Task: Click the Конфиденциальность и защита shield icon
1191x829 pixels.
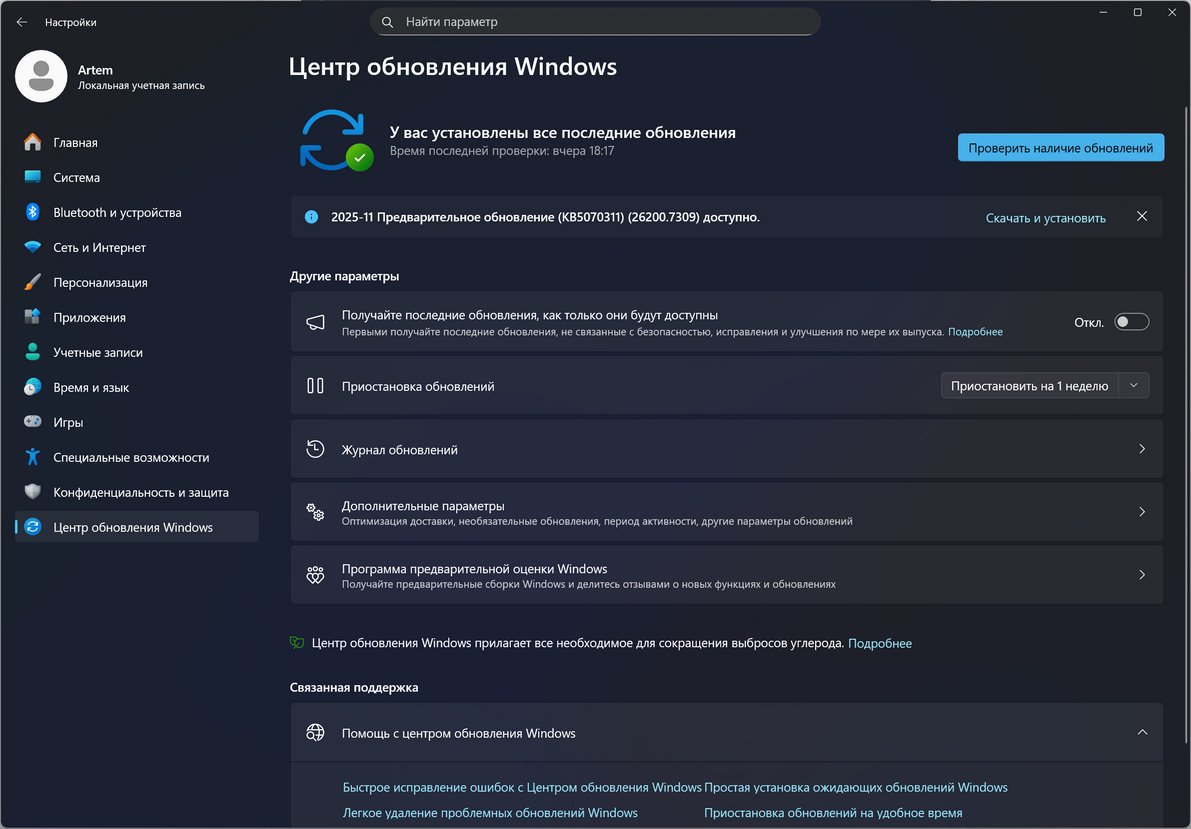Action: coord(33,492)
